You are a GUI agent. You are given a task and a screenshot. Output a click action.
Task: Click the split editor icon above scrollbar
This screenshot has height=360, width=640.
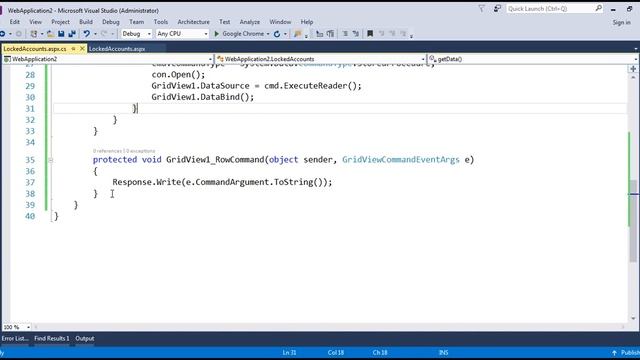[x=633, y=69]
